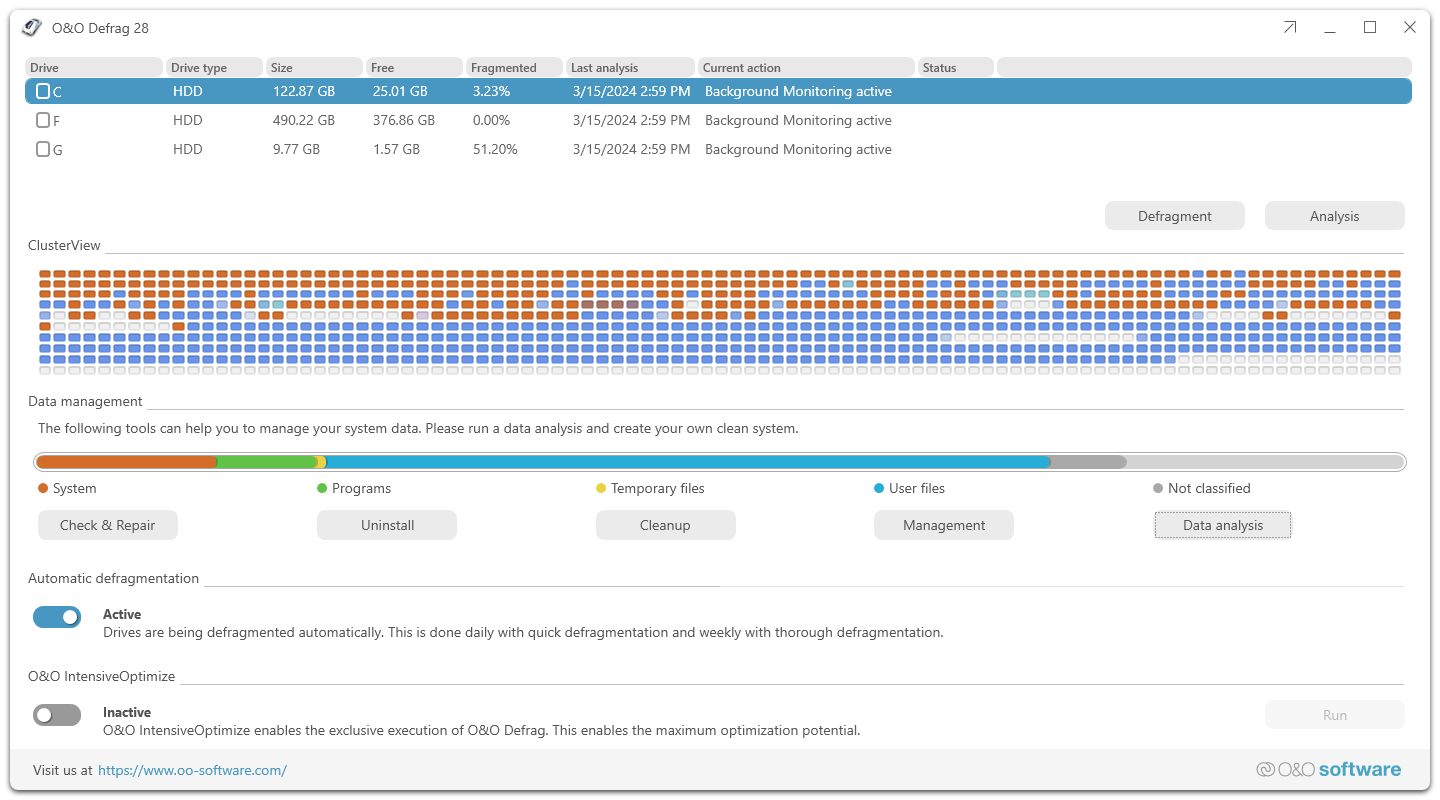Click the Data analysis button
Viewport: 1440px width, 800px height.
coord(1222,525)
